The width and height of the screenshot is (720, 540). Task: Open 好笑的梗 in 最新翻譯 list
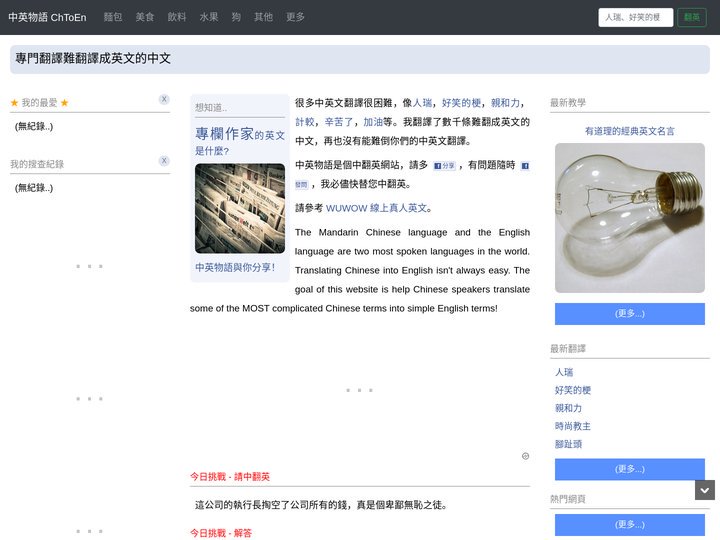pos(573,390)
